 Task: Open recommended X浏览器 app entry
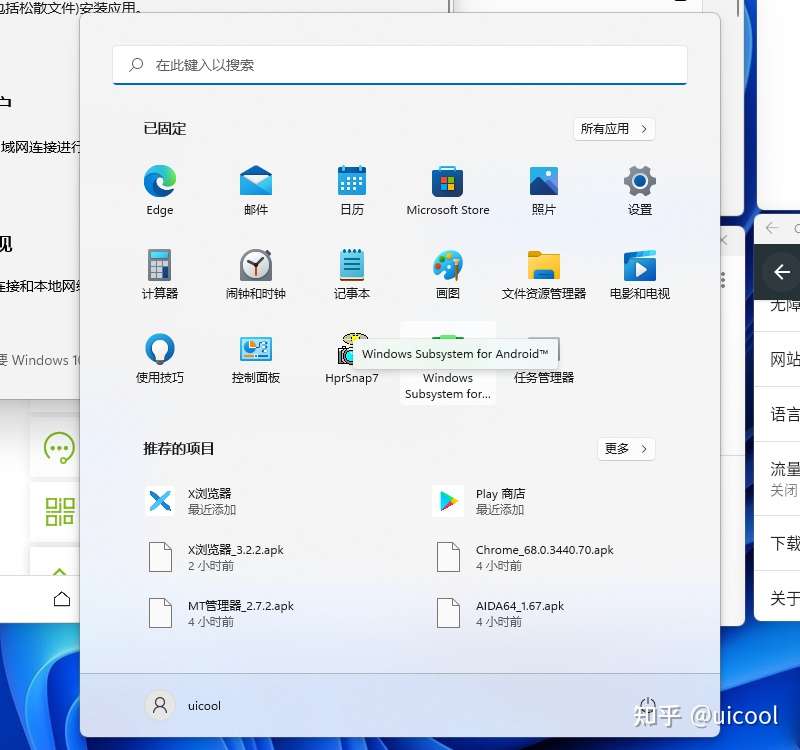[255, 501]
